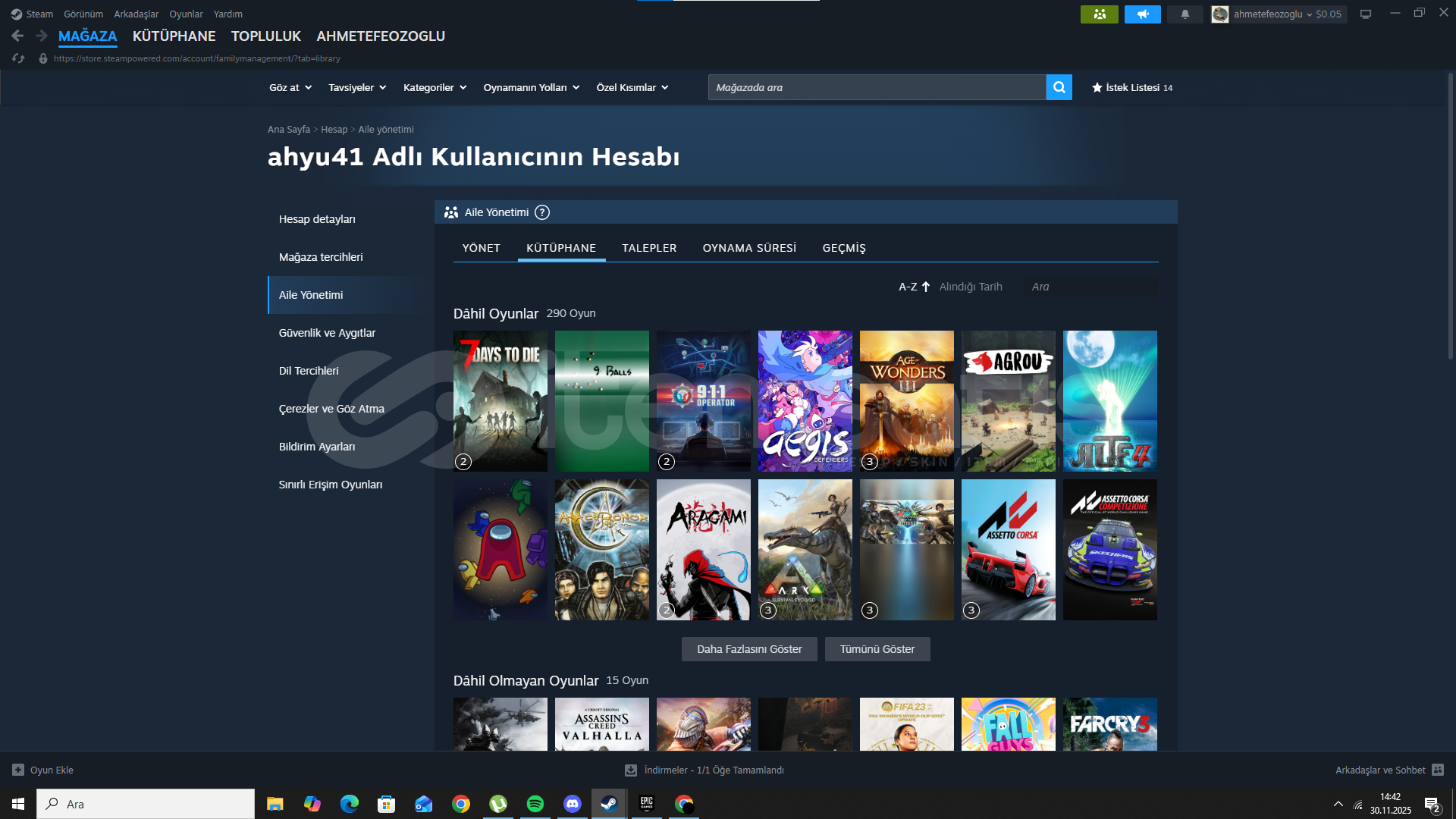
Task: Click the store search magnifier button
Action: [1059, 87]
